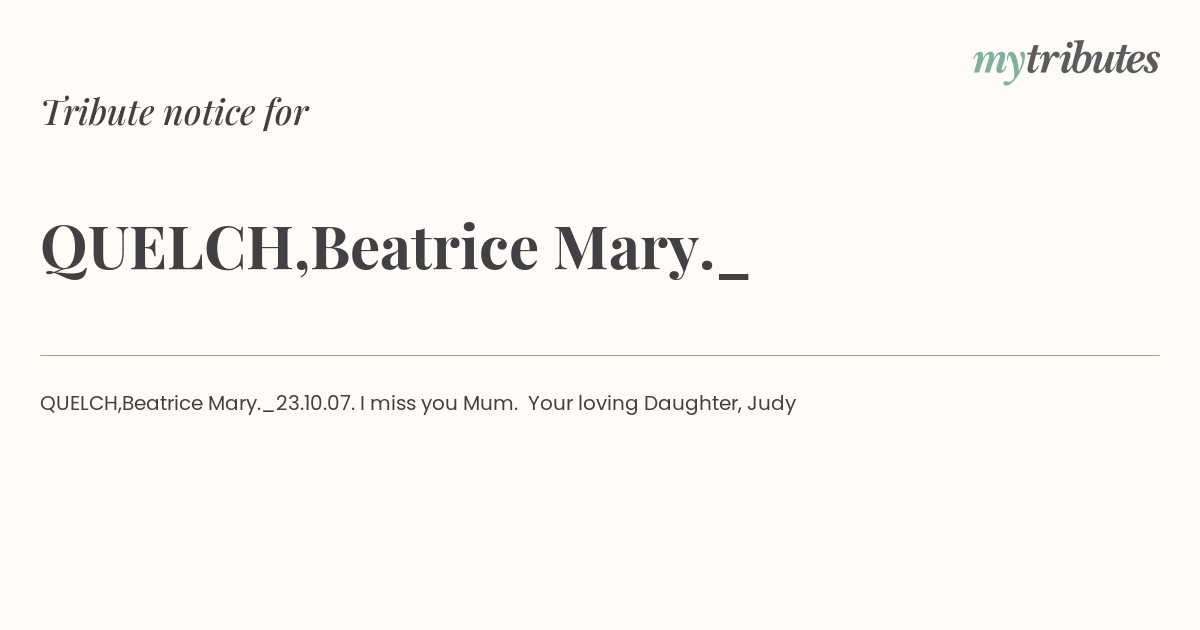
Task: Click the italic word "for" in the subtitle
Action: point(286,112)
